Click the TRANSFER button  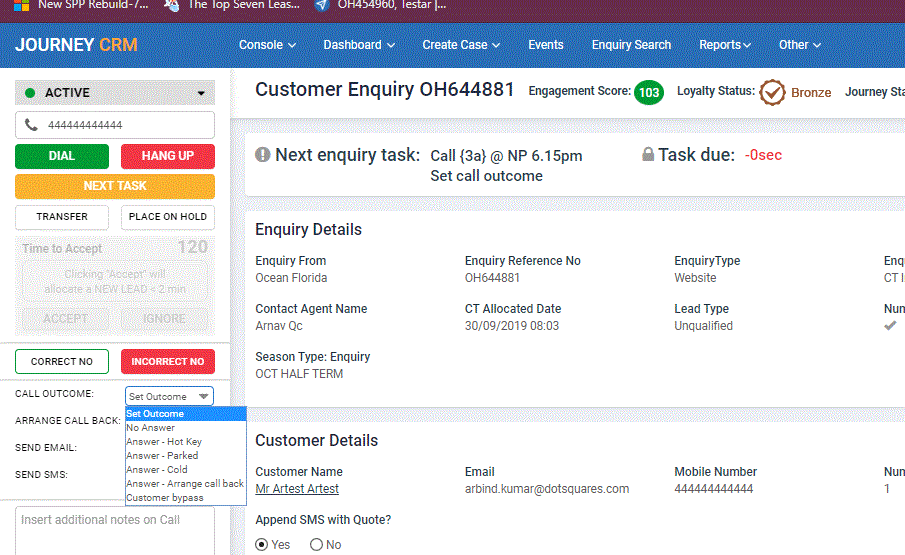pos(62,217)
